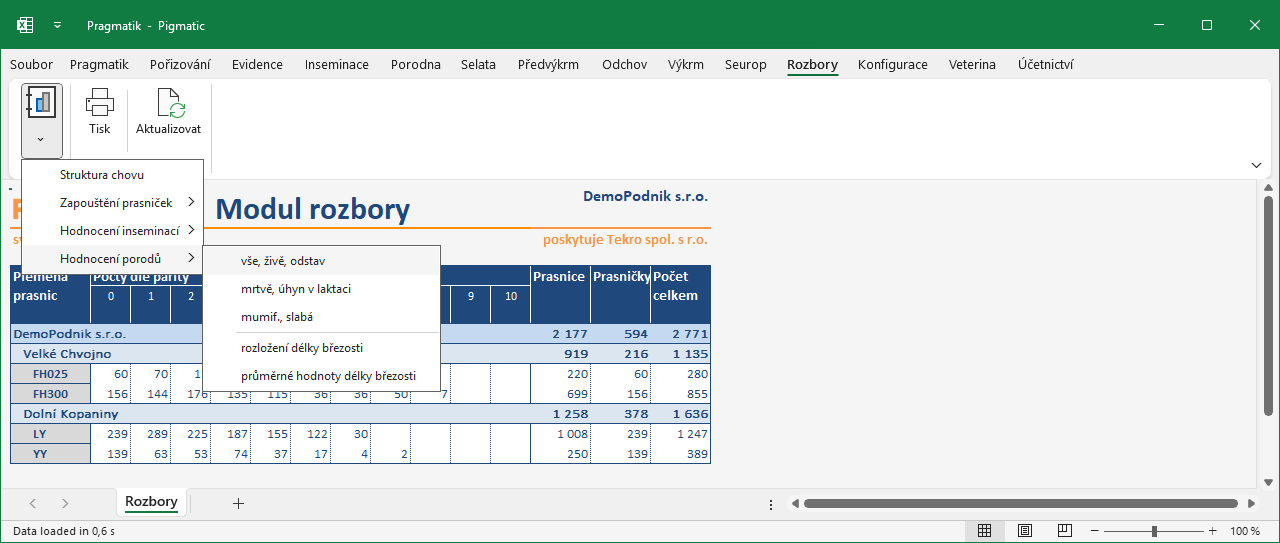The width and height of the screenshot is (1280, 543).
Task: Open the Účetnictví ribbon tab
Action: tap(1046, 65)
